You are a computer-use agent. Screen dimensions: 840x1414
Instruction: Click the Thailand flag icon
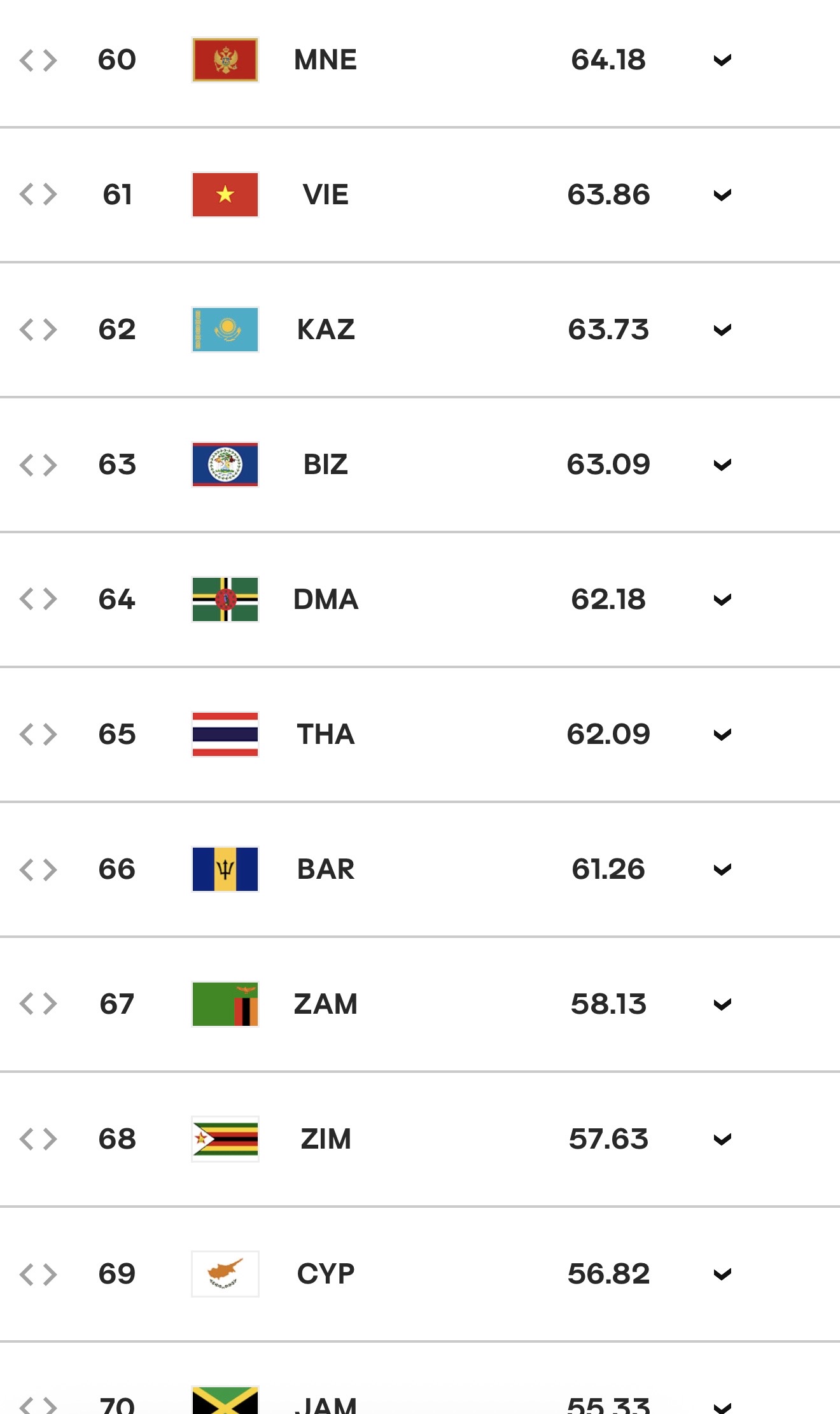tap(225, 734)
